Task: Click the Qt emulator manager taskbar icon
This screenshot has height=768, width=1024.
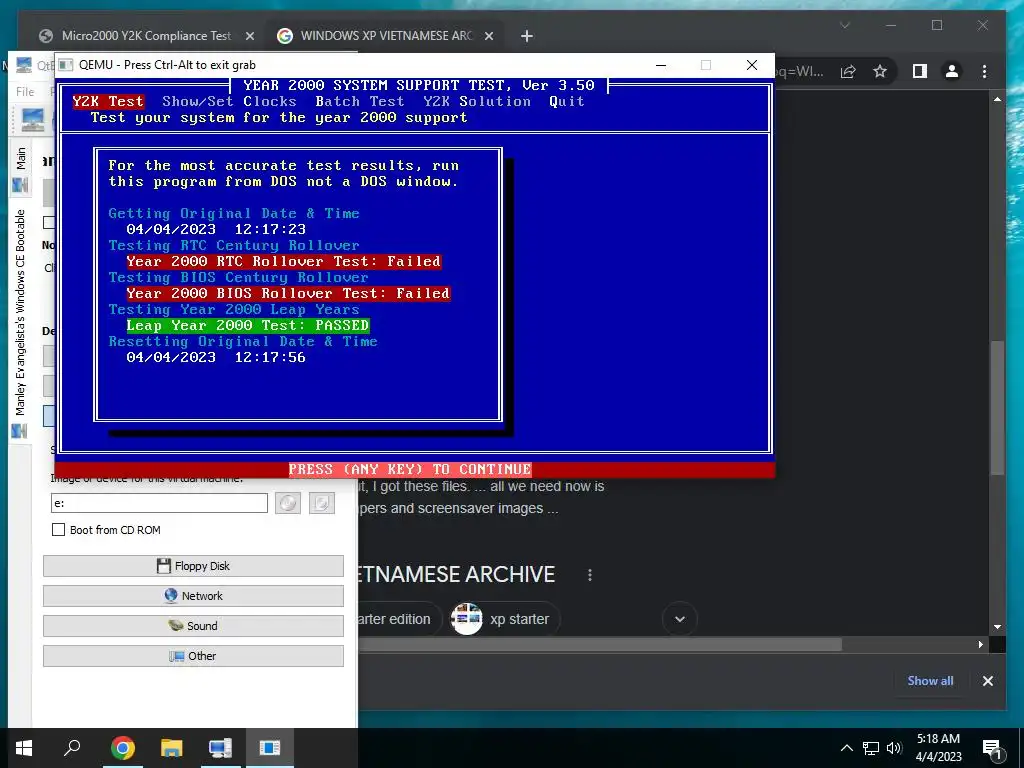Action: click(x=220, y=748)
